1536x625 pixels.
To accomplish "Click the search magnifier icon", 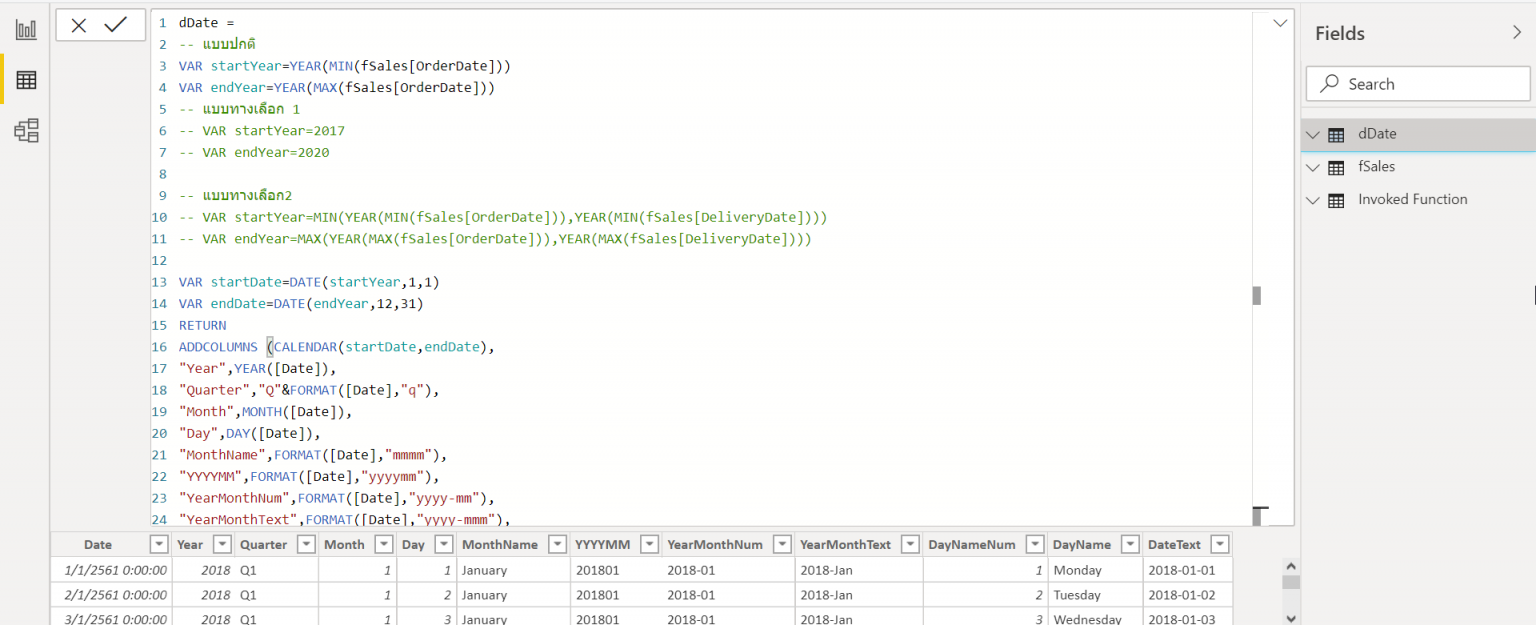I will point(1329,84).
